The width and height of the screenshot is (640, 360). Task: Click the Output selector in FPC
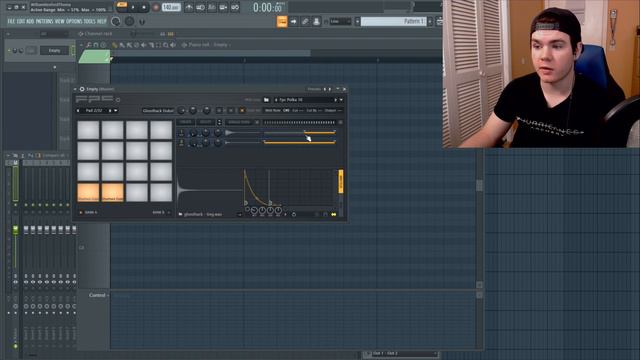tap(333, 110)
